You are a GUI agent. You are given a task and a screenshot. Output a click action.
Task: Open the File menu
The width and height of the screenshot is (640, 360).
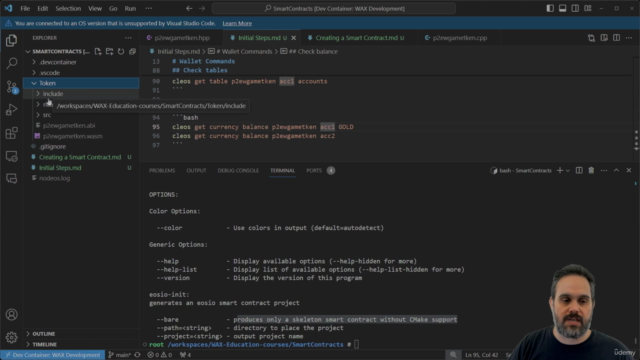pyautogui.click(x=25, y=8)
